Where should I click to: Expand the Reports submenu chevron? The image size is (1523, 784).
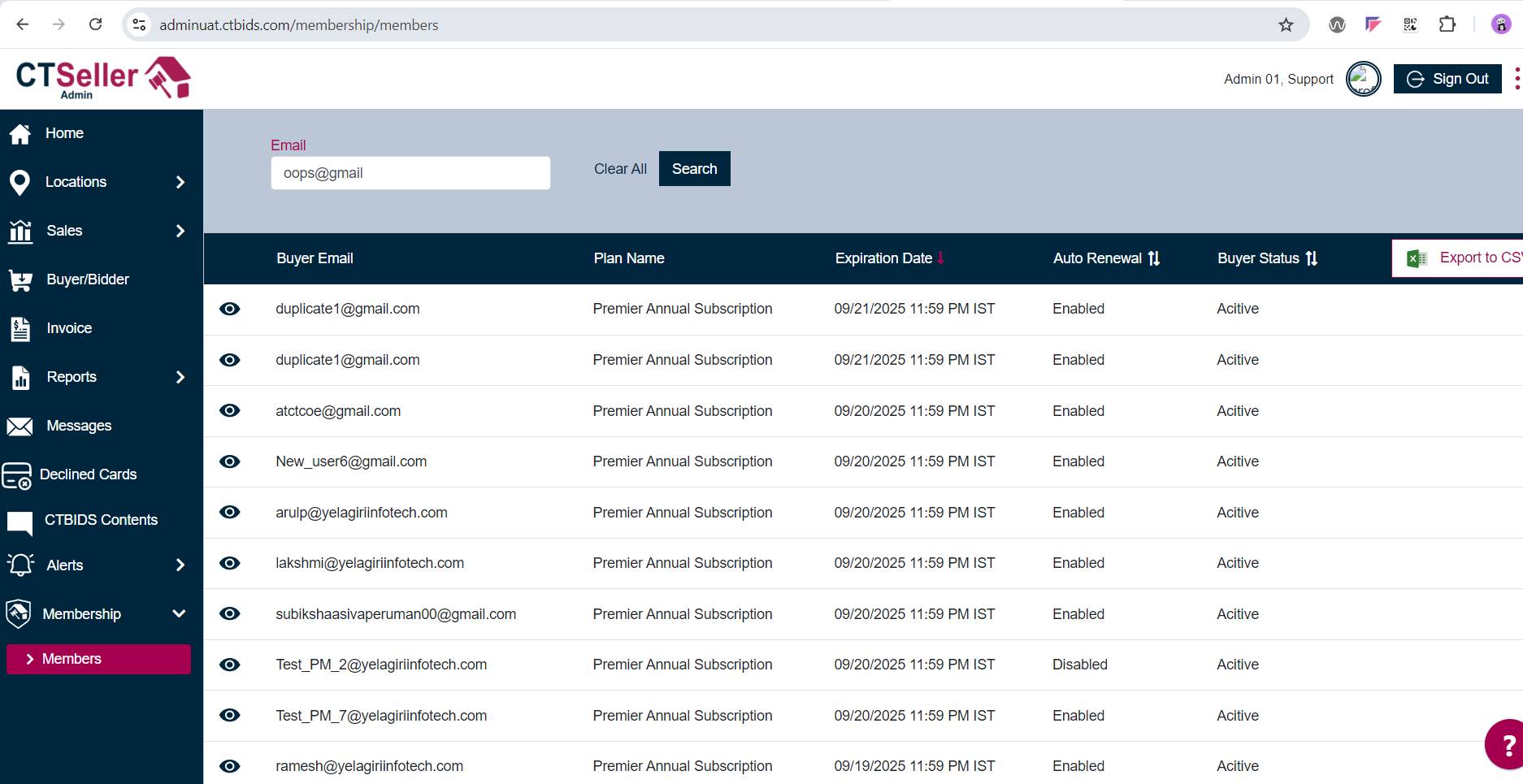click(180, 378)
